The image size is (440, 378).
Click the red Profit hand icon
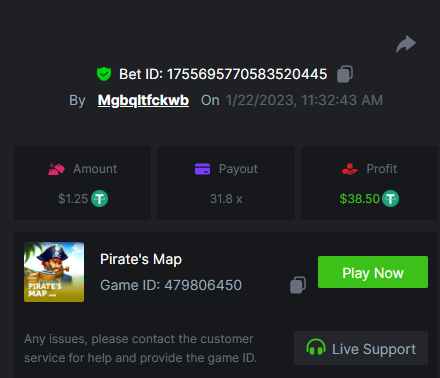tap(350, 169)
